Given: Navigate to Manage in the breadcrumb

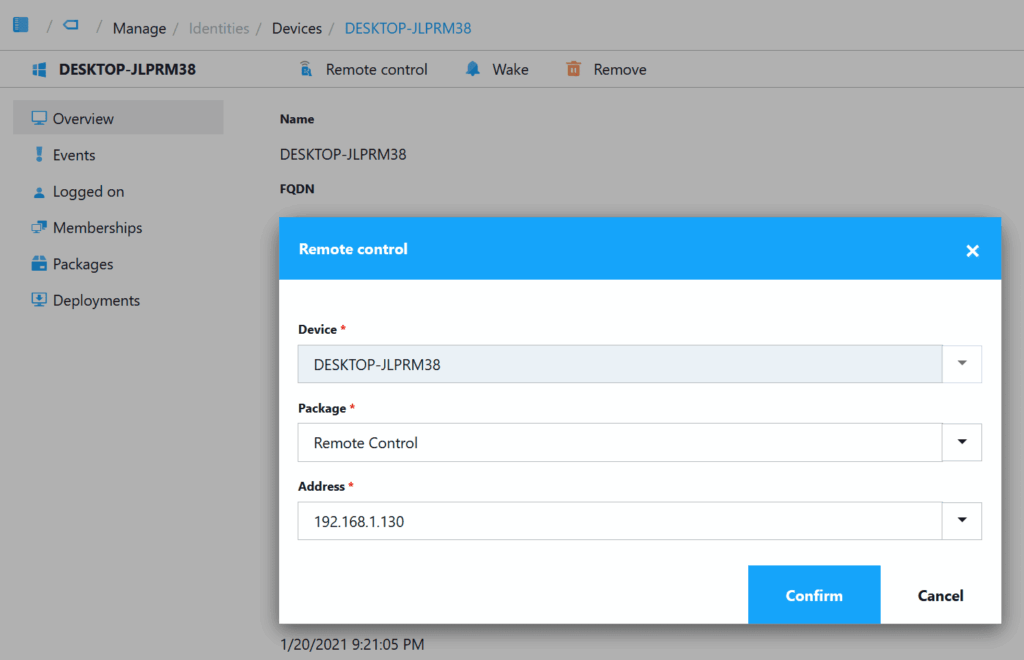Looking at the screenshot, I should pyautogui.click(x=139, y=28).
